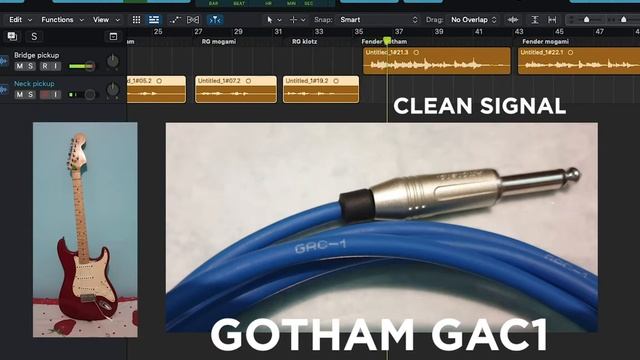
Task: Select the Pointer tool
Action: coord(269,20)
